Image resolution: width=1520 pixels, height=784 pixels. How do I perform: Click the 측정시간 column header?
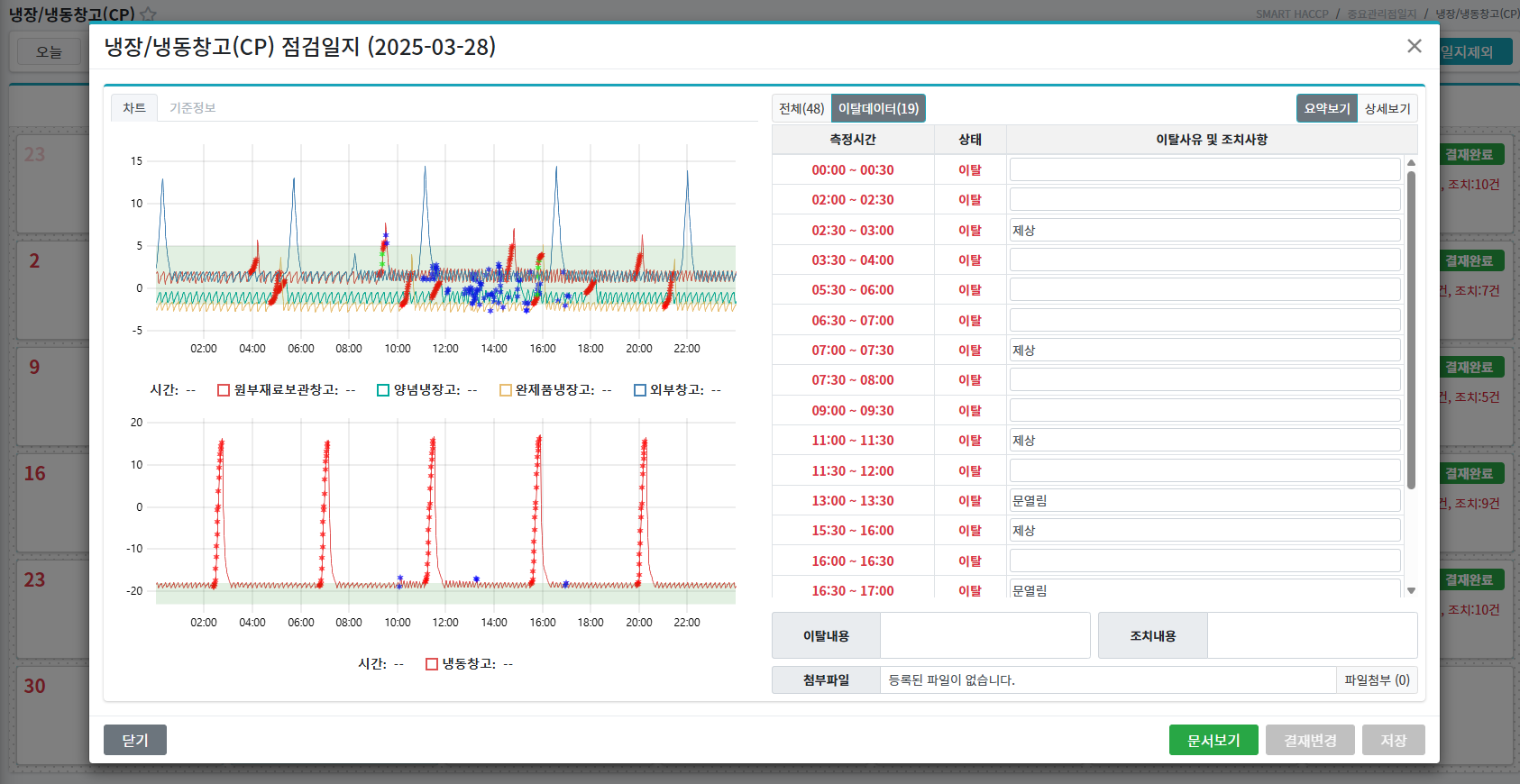(x=853, y=140)
